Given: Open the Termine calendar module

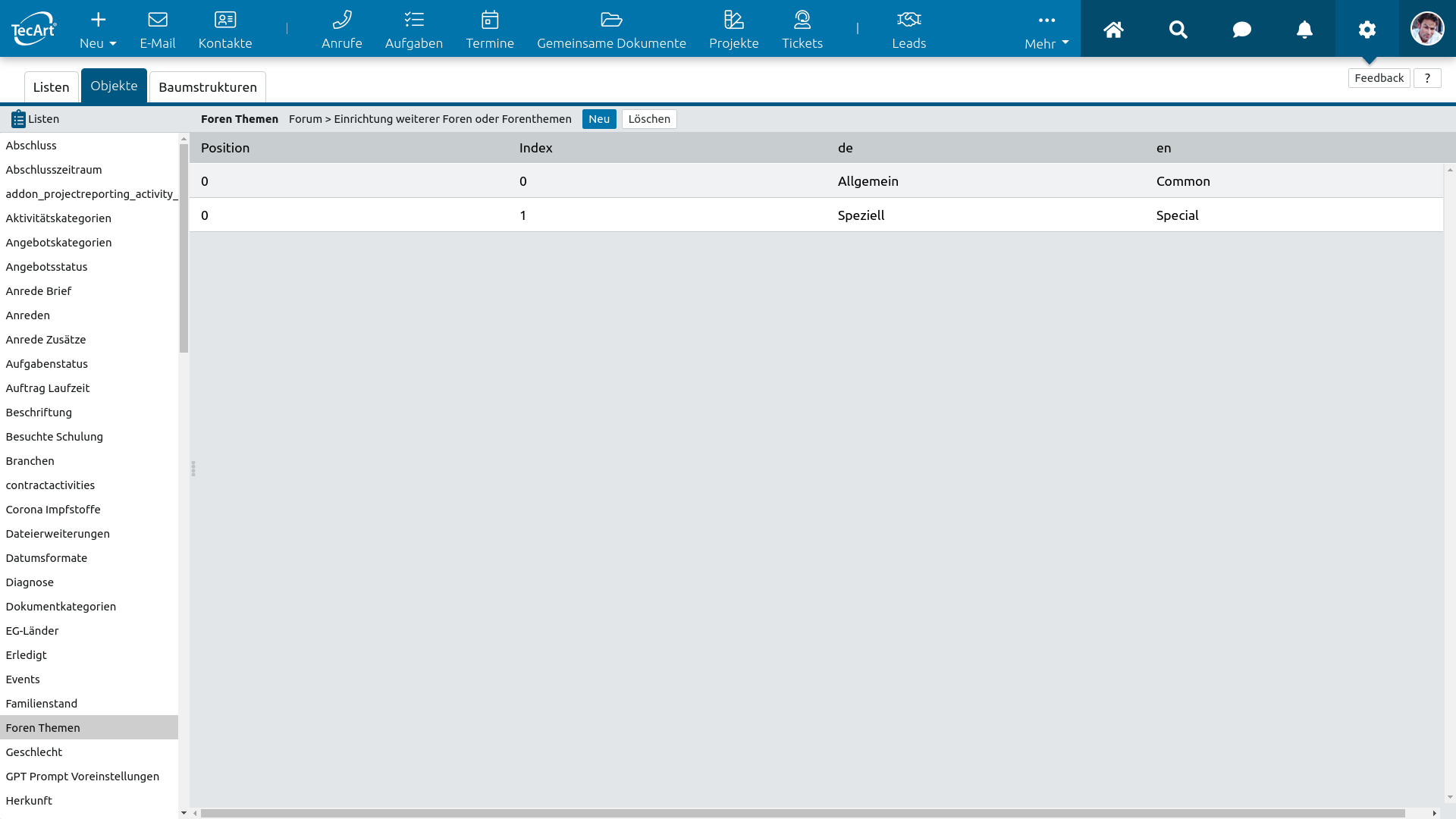Looking at the screenshot, I should (490, 29).
